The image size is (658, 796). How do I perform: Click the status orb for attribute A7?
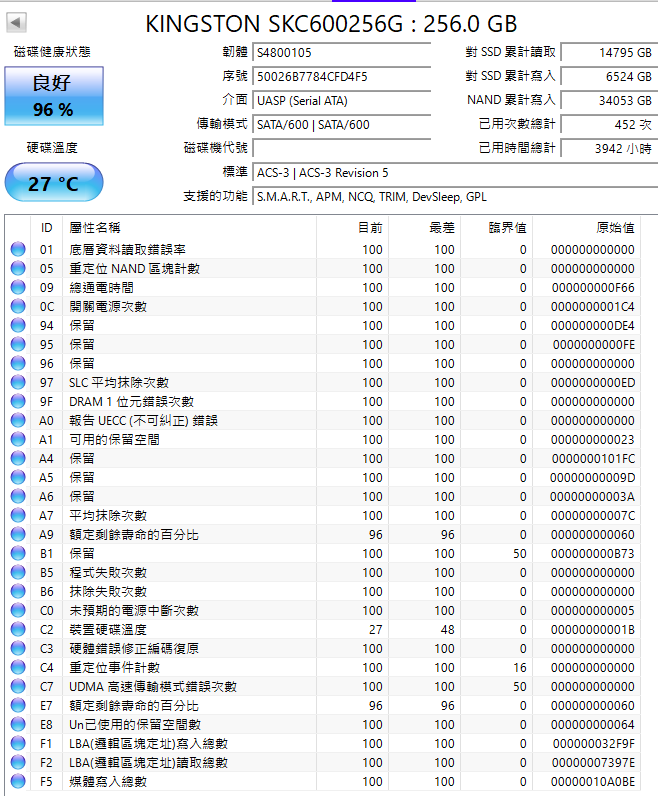(x=18, y=515)
